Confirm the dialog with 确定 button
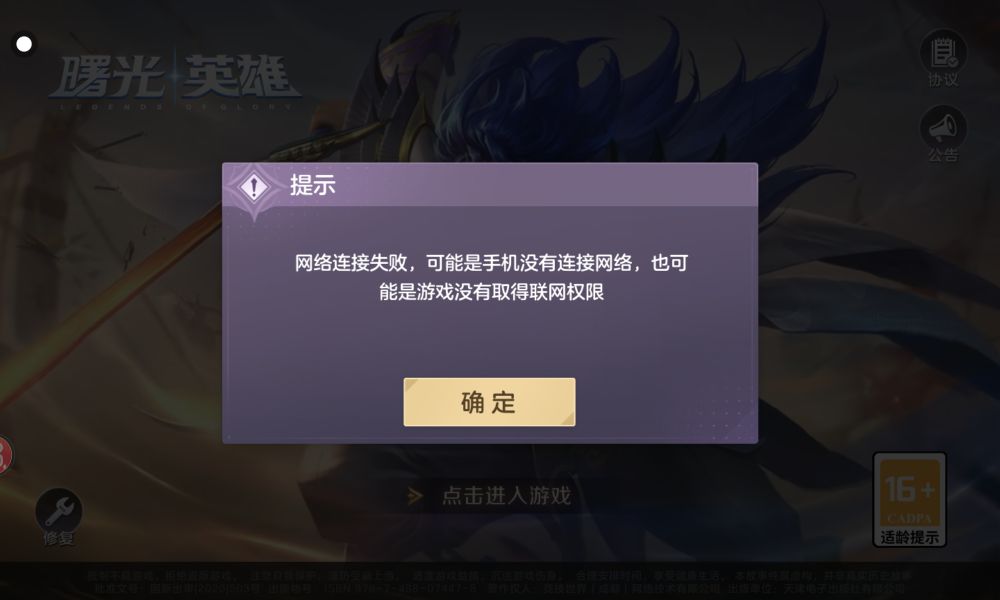The width and height of the screenshot is (1000, 600). pos(489,402)
